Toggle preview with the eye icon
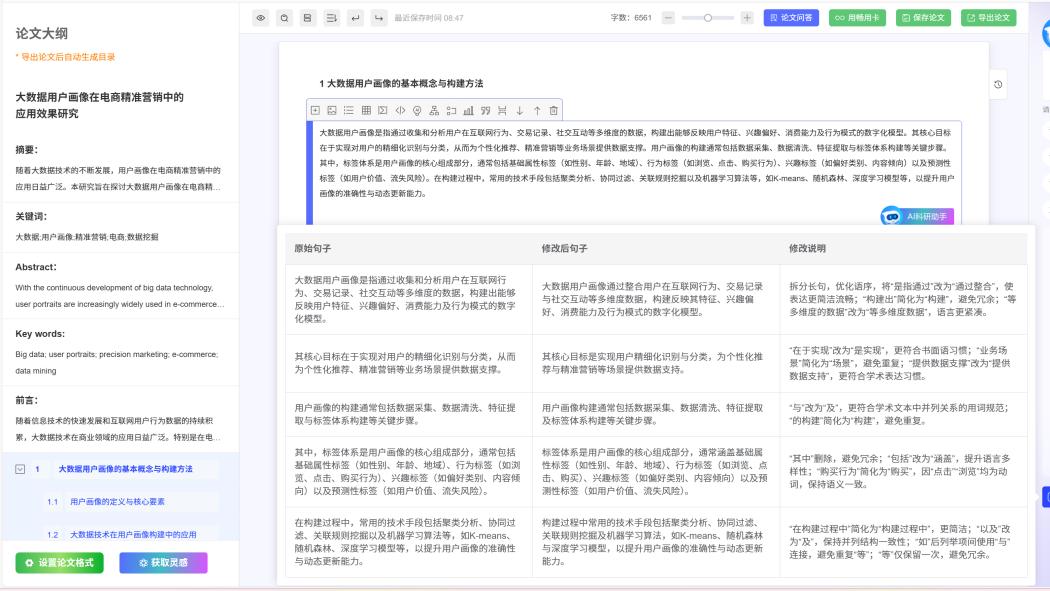 262,17
